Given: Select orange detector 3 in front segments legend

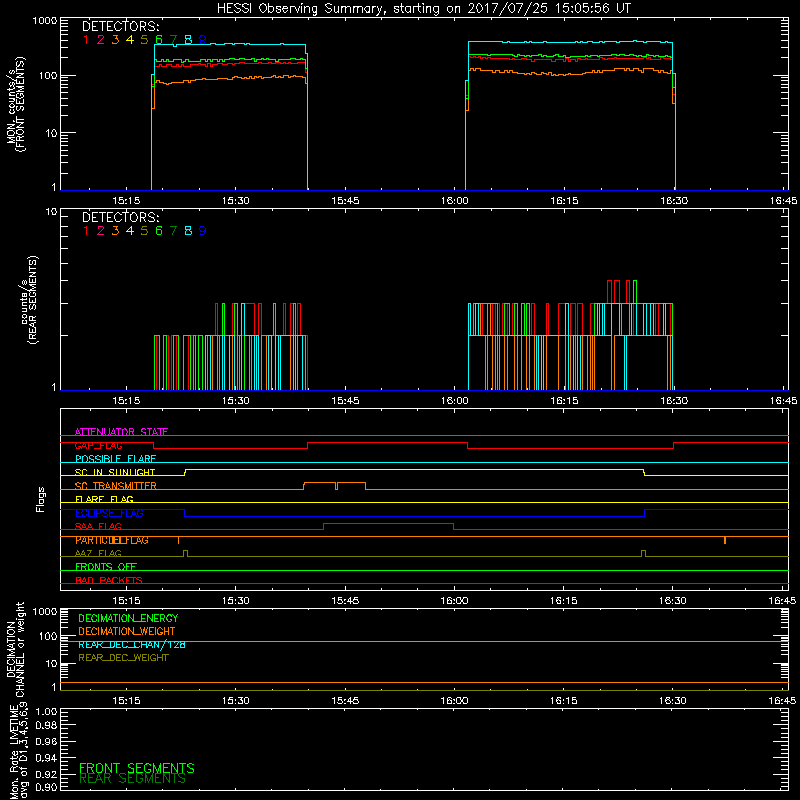Looking at the screenshot, I should (x=115, y=39).
